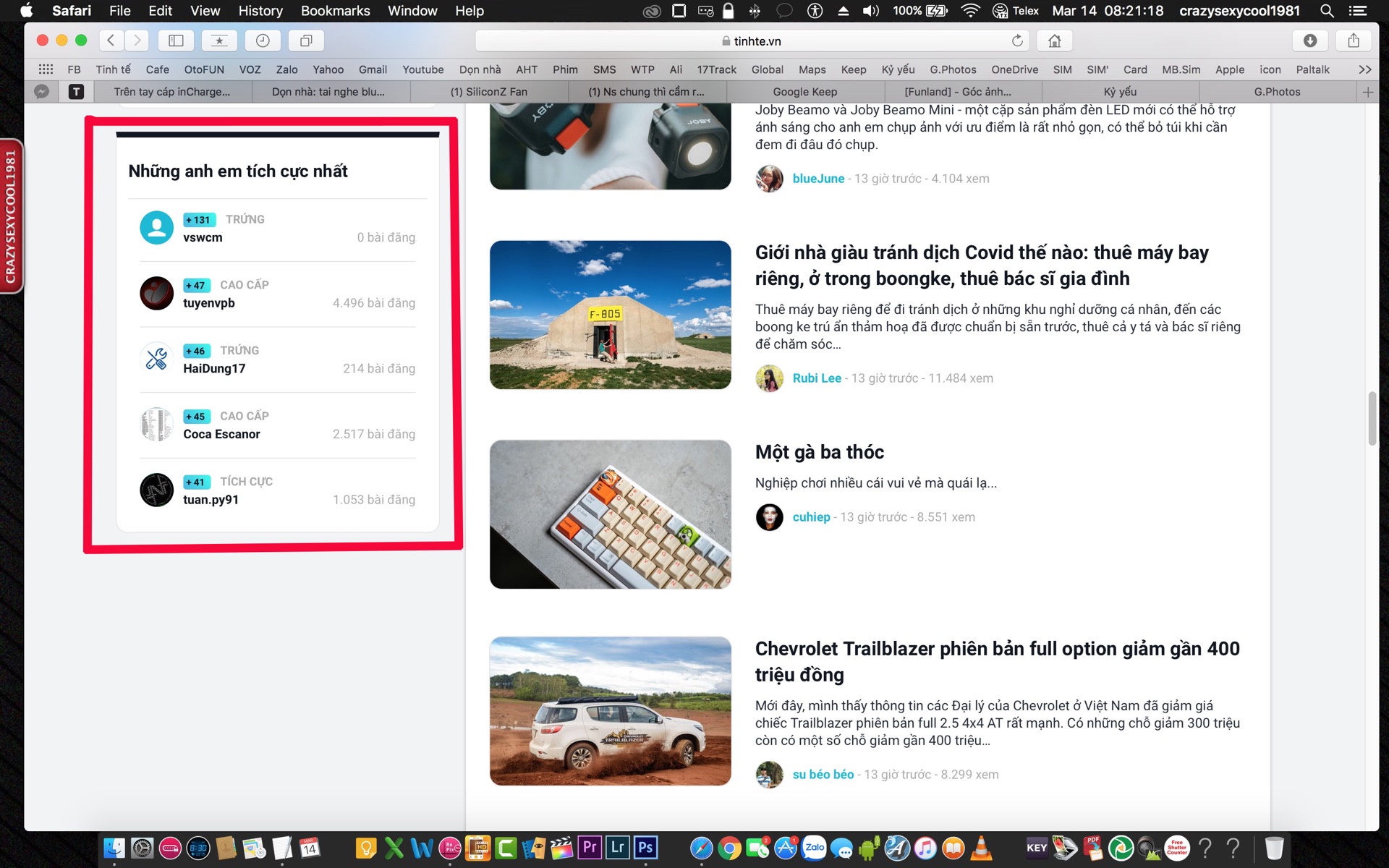Open member Coca Escanor's profile
This screenshot has height=868, width=1389.
[221, 434]
